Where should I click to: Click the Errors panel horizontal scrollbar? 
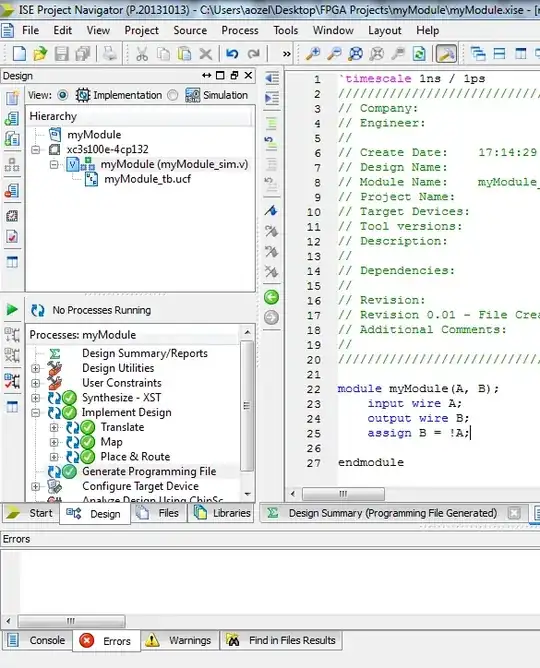[71, 621]
